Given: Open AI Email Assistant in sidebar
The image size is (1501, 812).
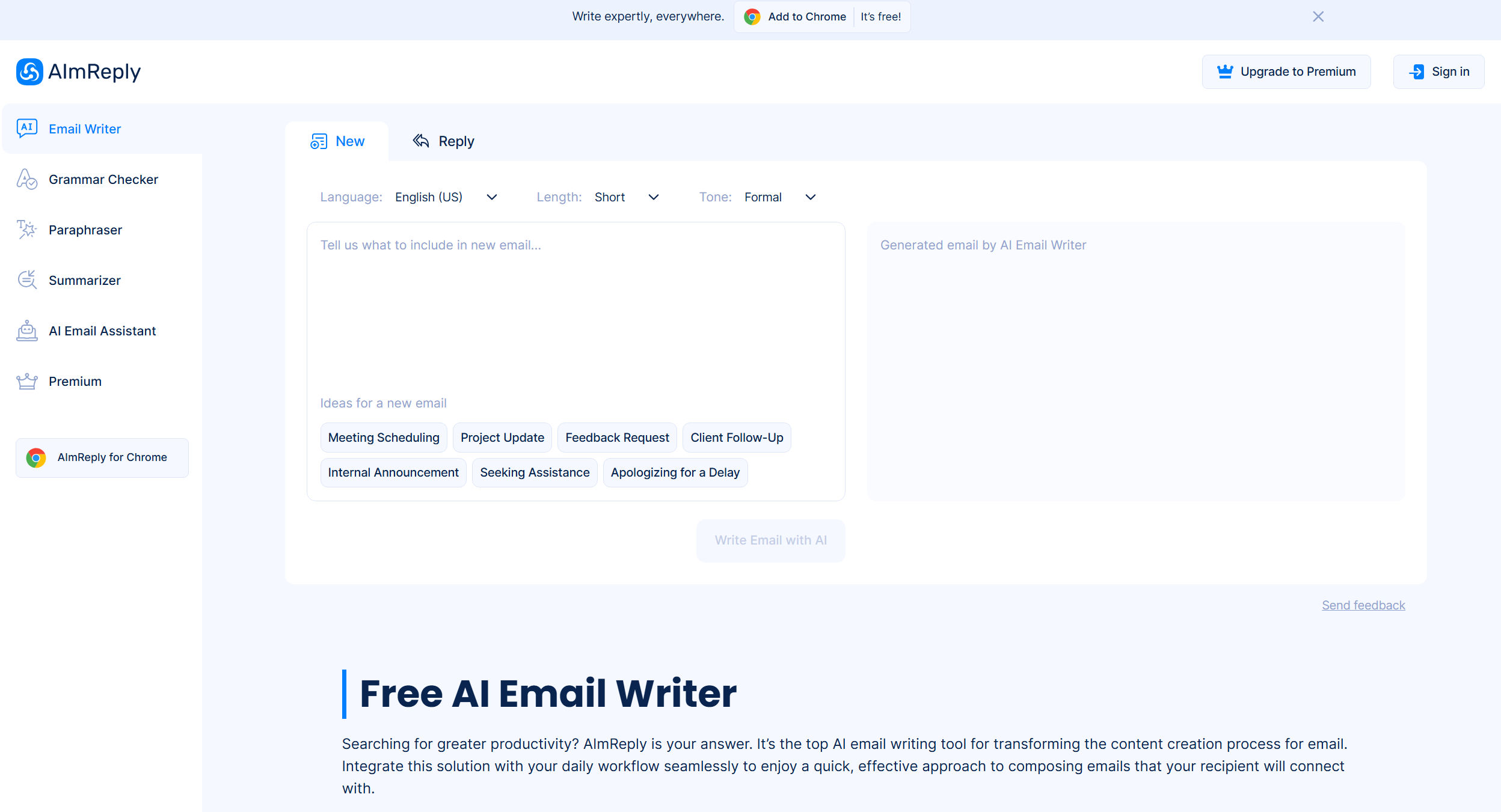Looking at the screenshot, I should [x=102, y=331].
